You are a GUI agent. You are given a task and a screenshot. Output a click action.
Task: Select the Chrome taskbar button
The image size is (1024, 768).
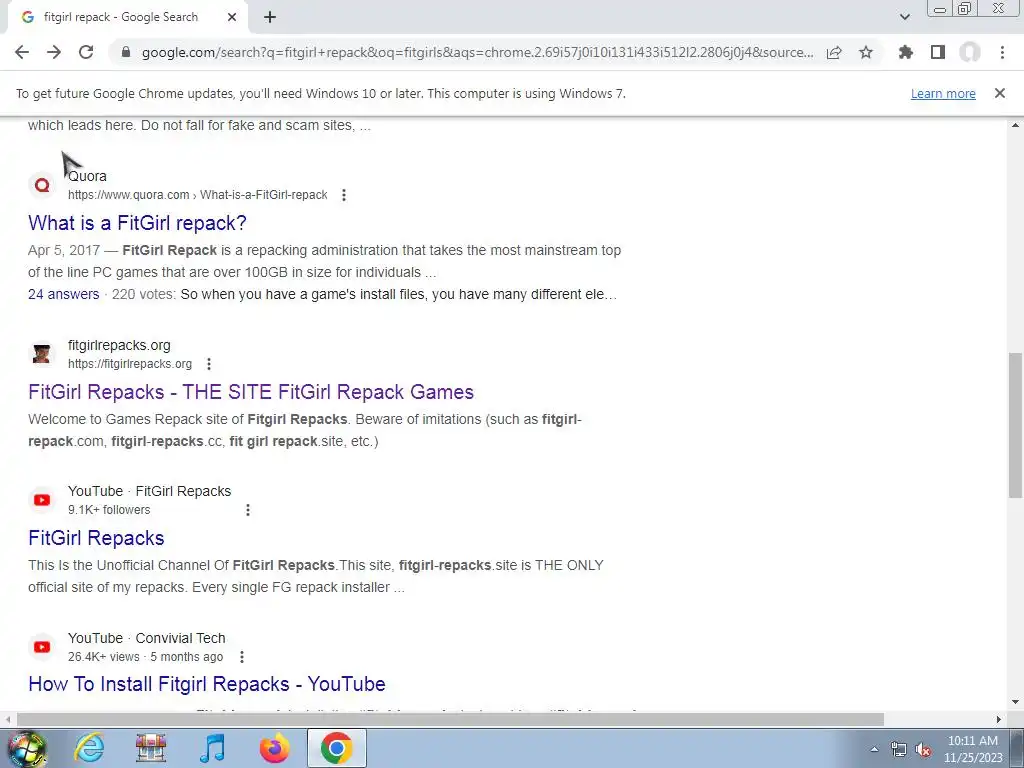336,748
